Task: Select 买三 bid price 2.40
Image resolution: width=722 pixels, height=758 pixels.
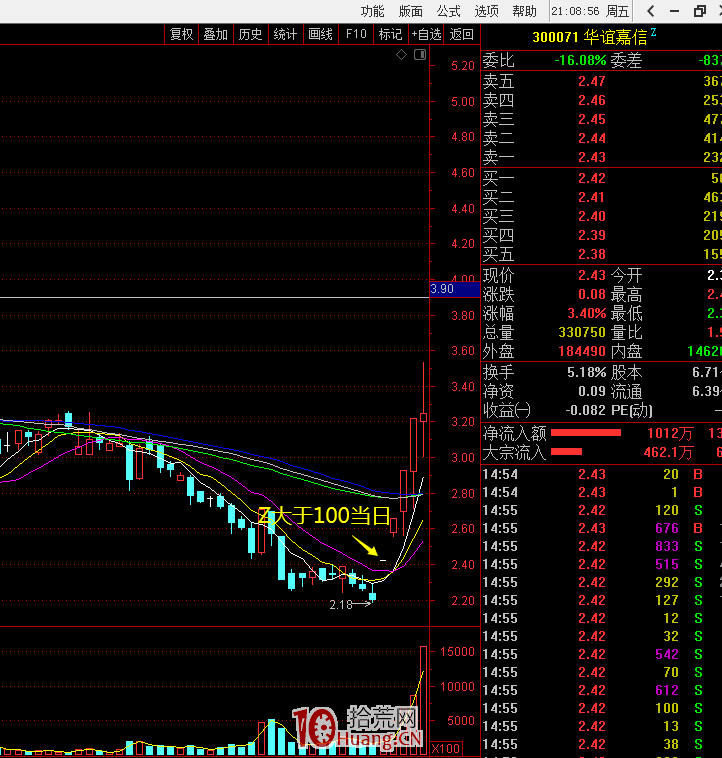Action: tap(592, 216)
